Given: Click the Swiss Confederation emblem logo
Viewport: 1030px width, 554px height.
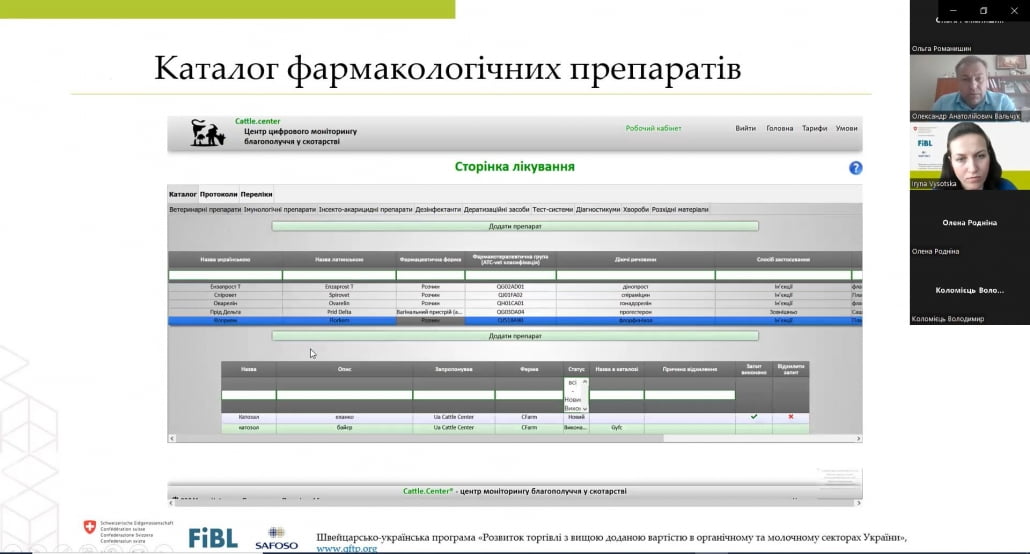Looking at the screenshot, I should (x=92, y=527).
